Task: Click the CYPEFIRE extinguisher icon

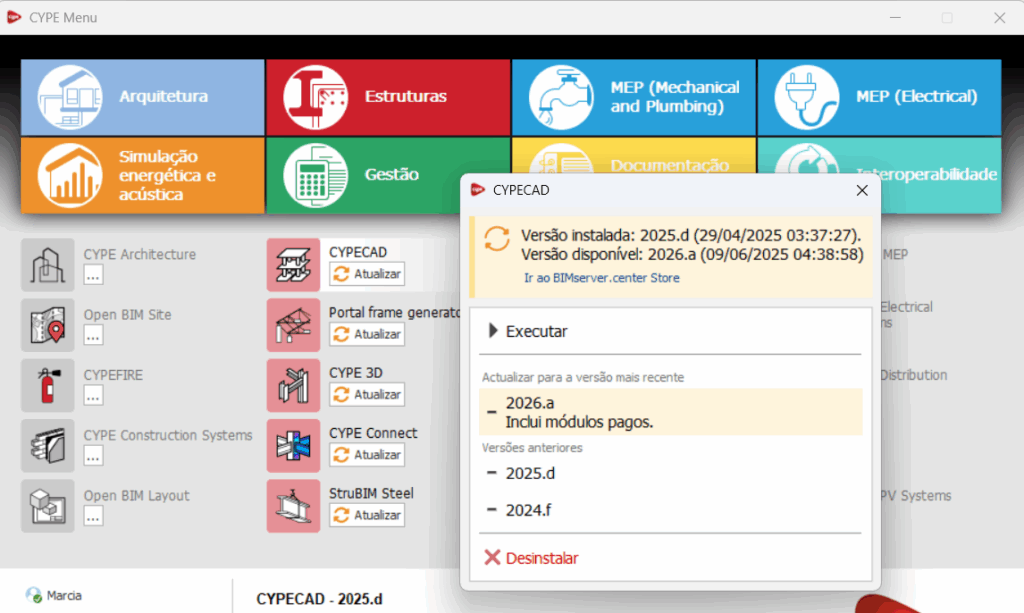Action: click(x=48, y=385)
